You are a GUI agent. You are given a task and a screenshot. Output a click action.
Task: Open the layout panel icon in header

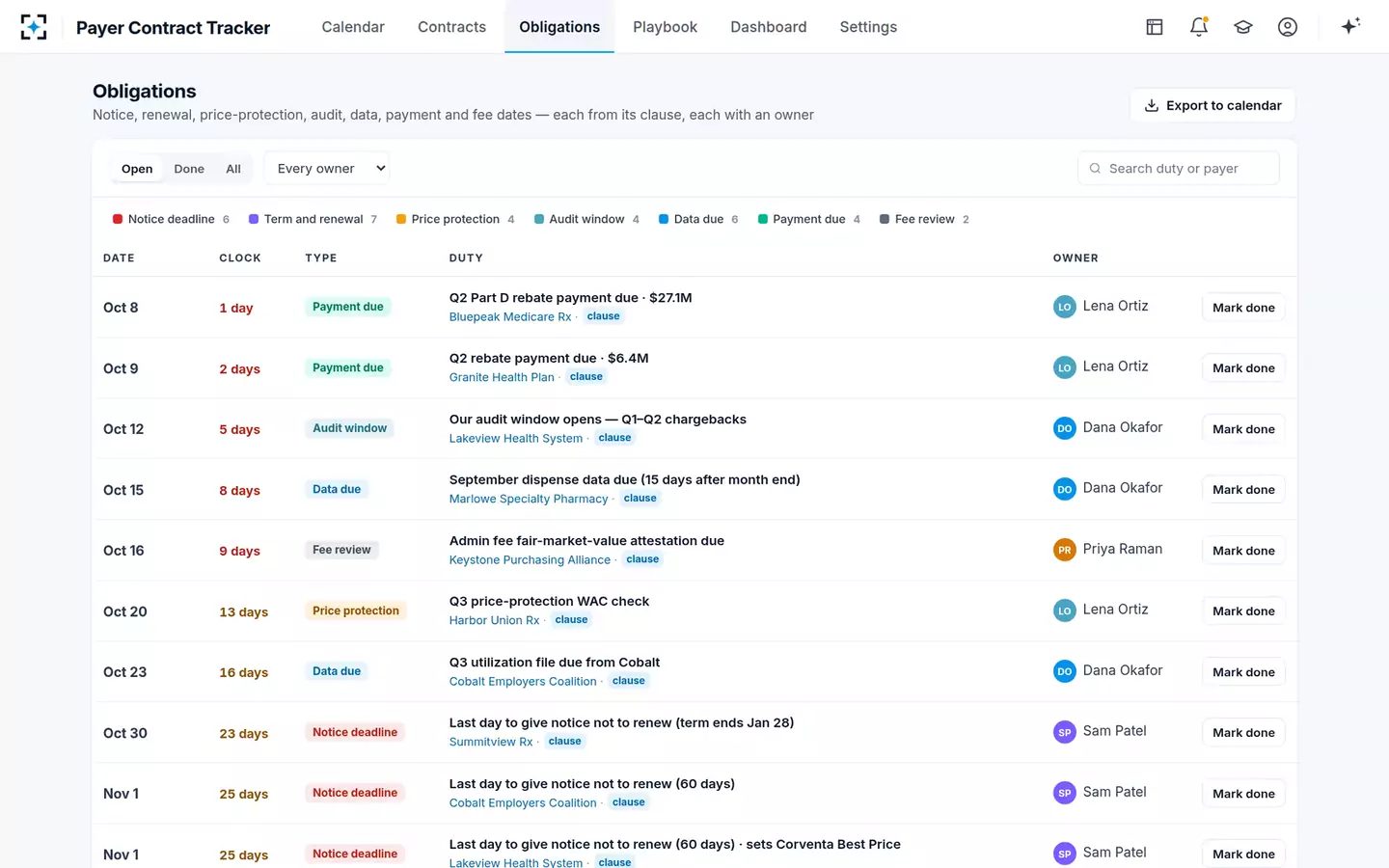(x=1155, y=27)
